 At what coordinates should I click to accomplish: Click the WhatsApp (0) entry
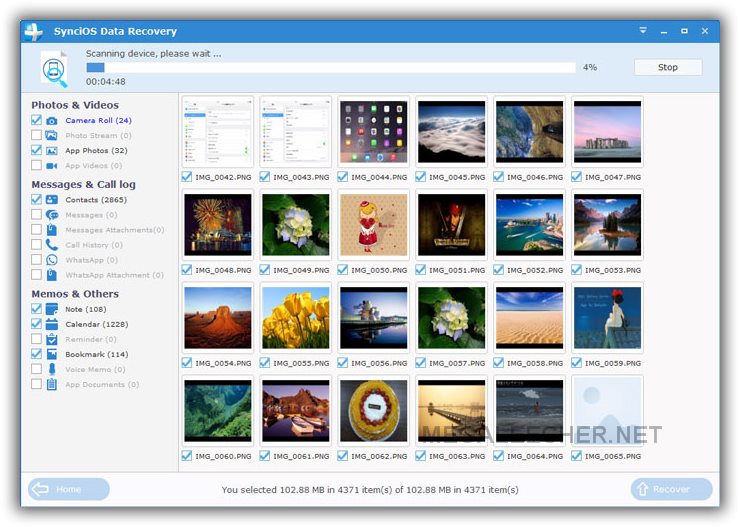coord(92,260)
